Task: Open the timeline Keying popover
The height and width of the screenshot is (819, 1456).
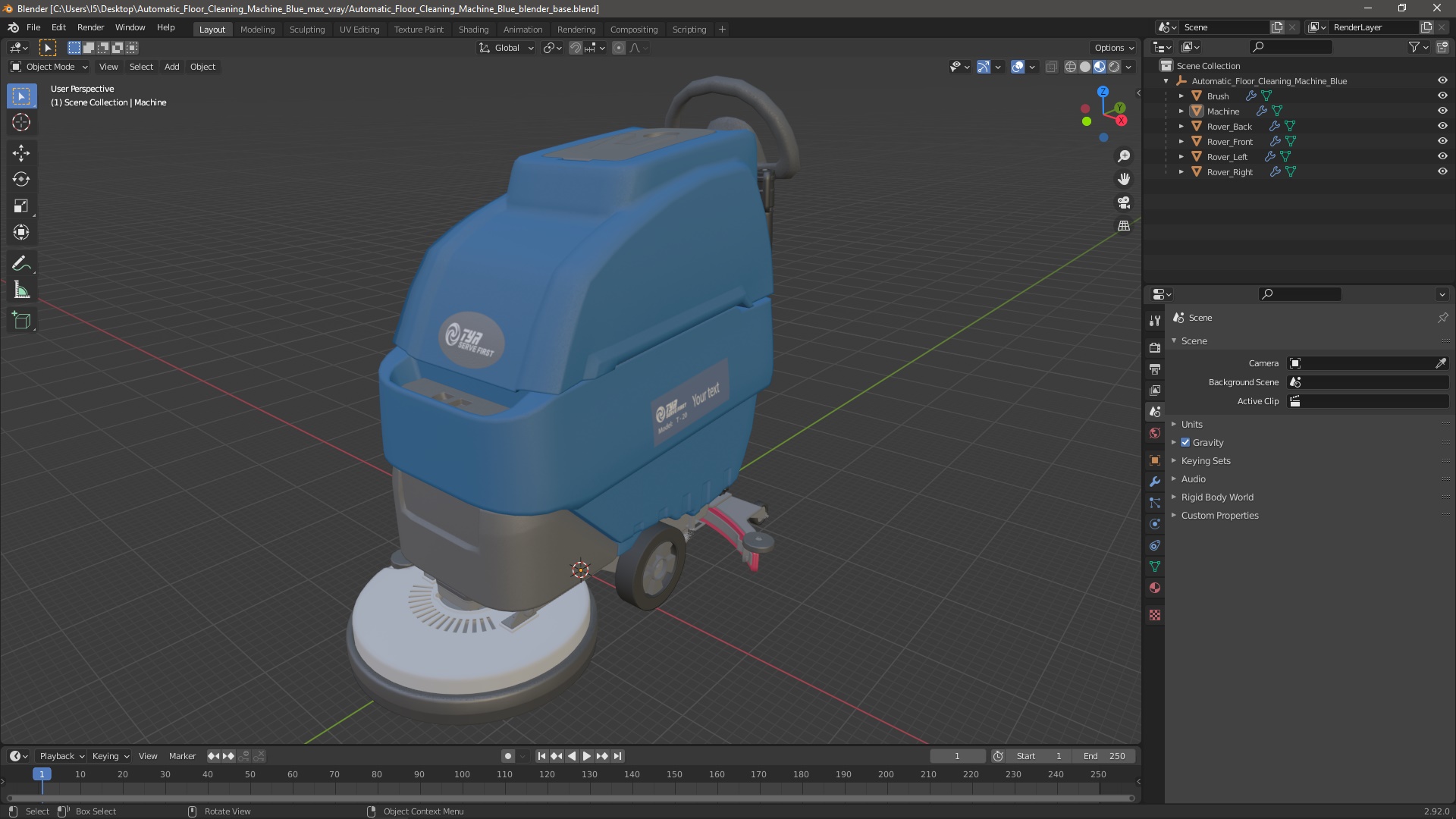Action: pos(111,756)
